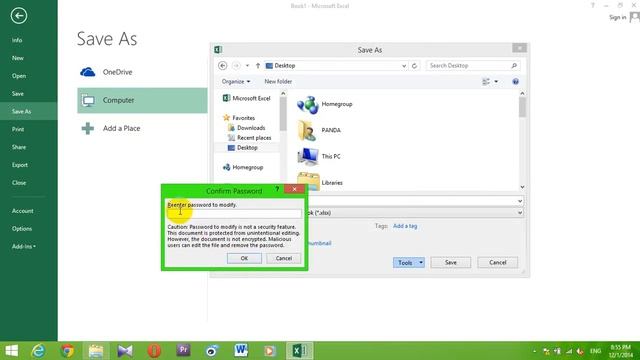Expand the Add-ins menu
This screenshot has height=360, width=640.
pos(24,247)
